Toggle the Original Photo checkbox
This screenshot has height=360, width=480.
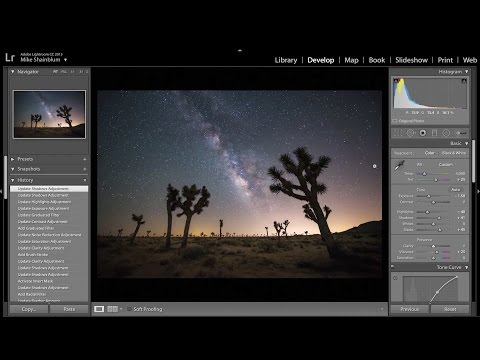[395, 121]
